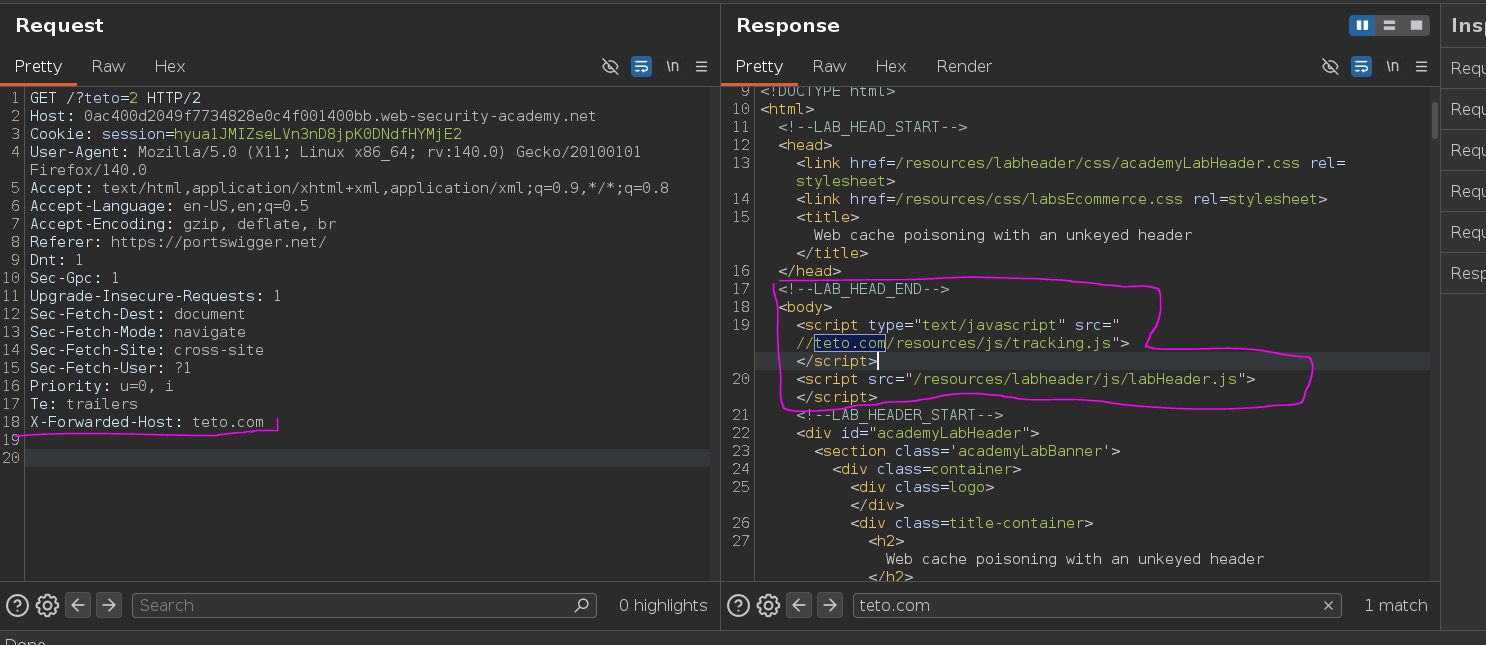
Task: Click Referer header https://portswigger.net/
Action: (178, 242)
